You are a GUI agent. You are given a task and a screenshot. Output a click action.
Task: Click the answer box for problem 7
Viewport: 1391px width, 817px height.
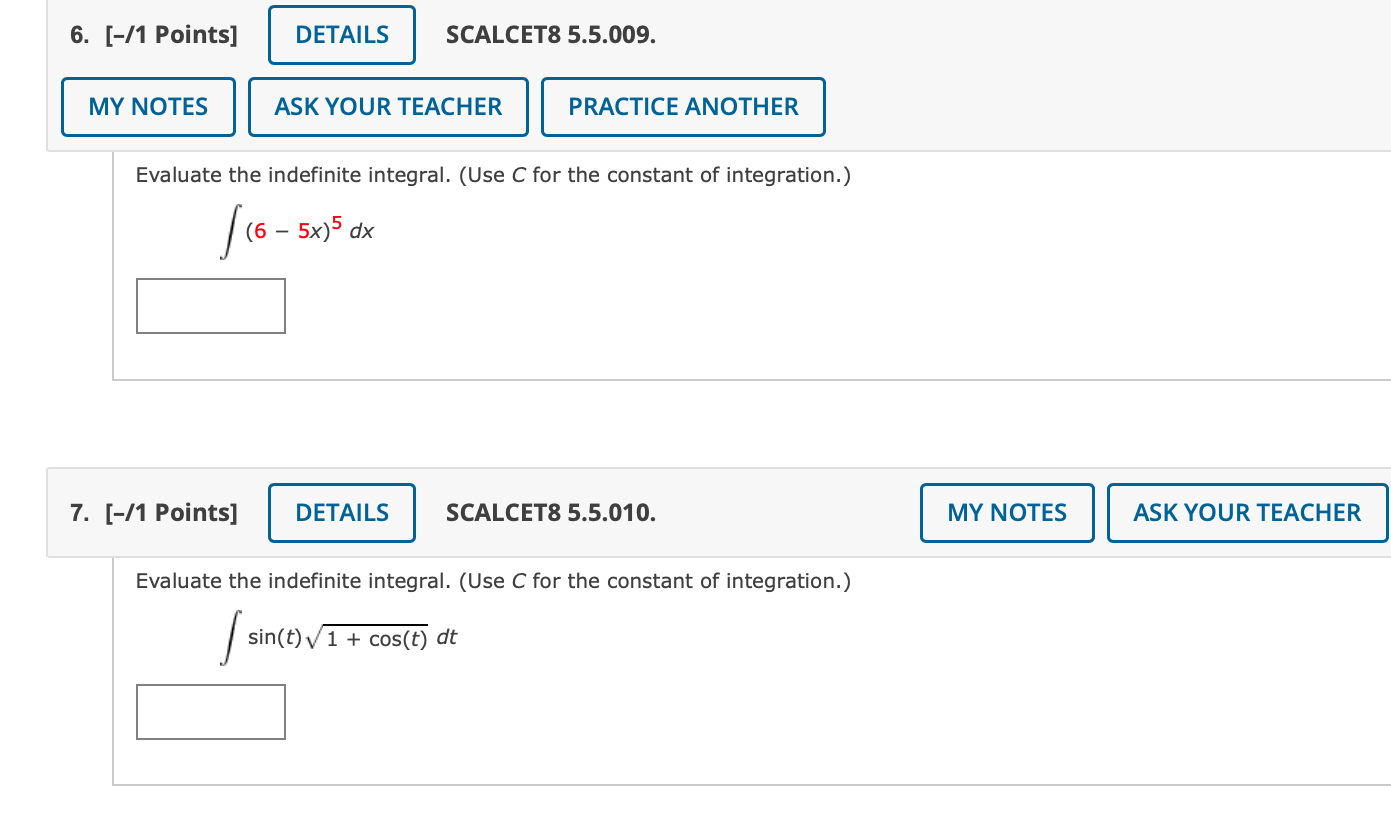click(210, 711)
